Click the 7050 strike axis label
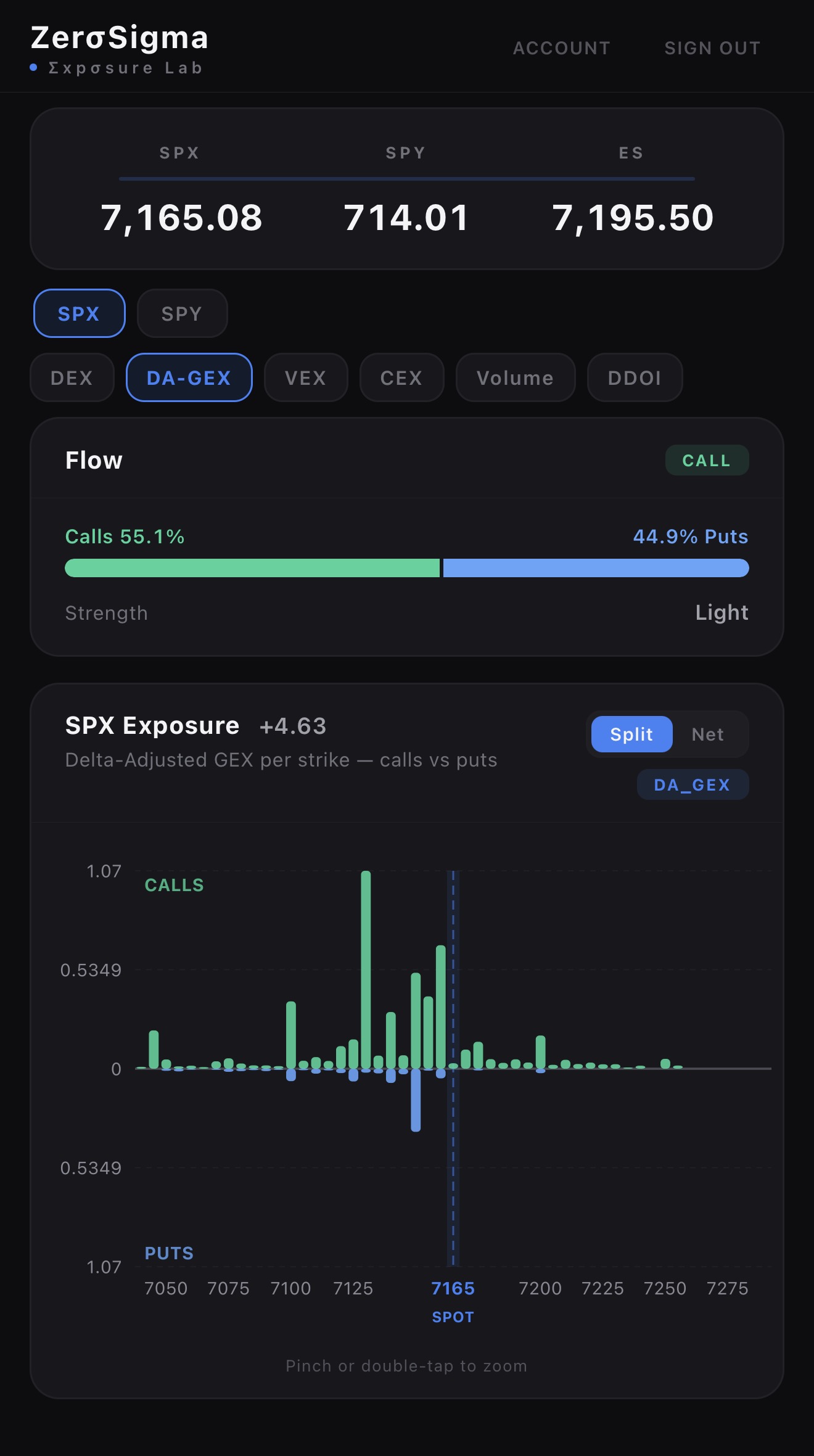This screenshot has height=1456, width=814. coord(166,1288)
